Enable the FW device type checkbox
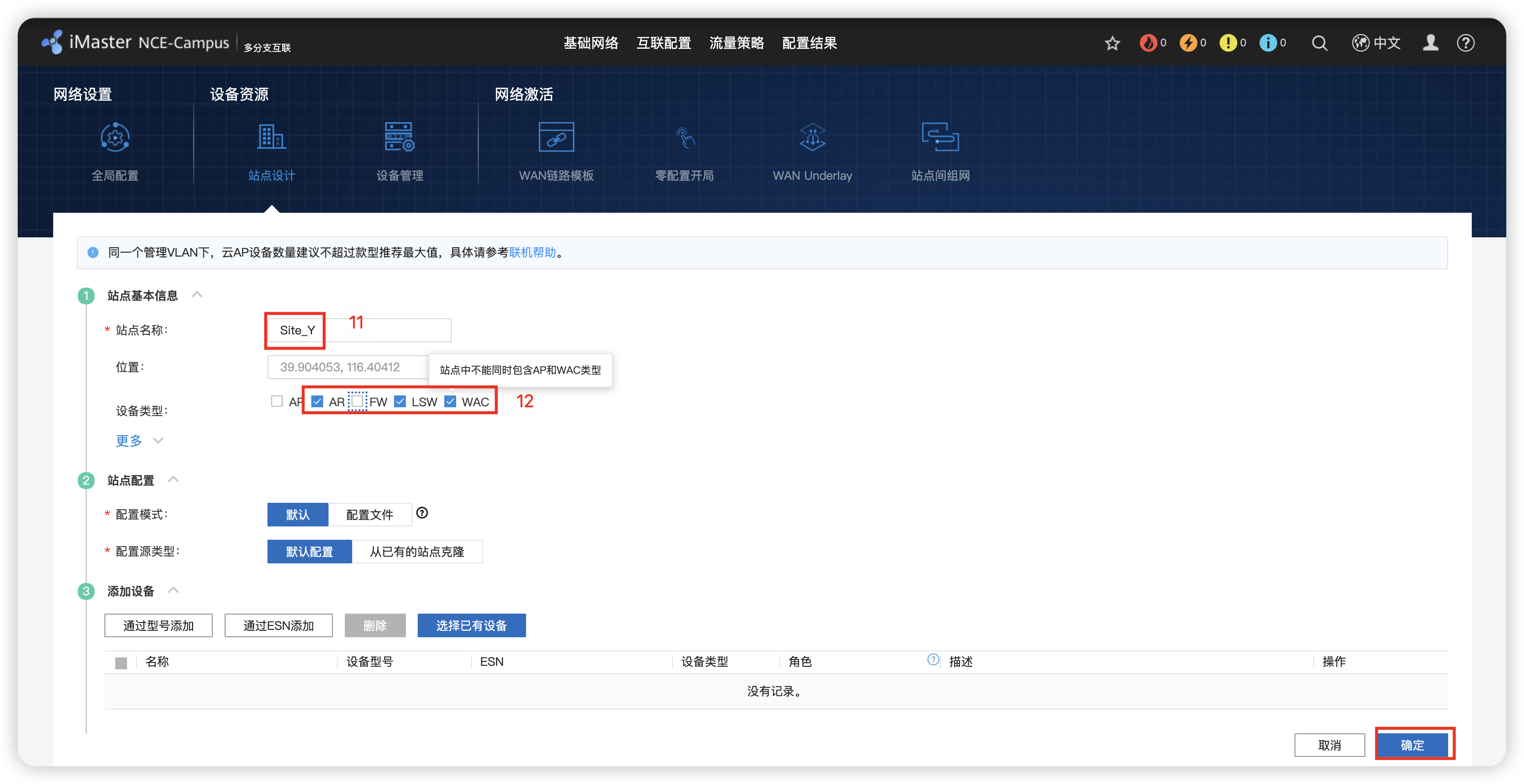The image size is (1524, 784). (x=357, y=401)
